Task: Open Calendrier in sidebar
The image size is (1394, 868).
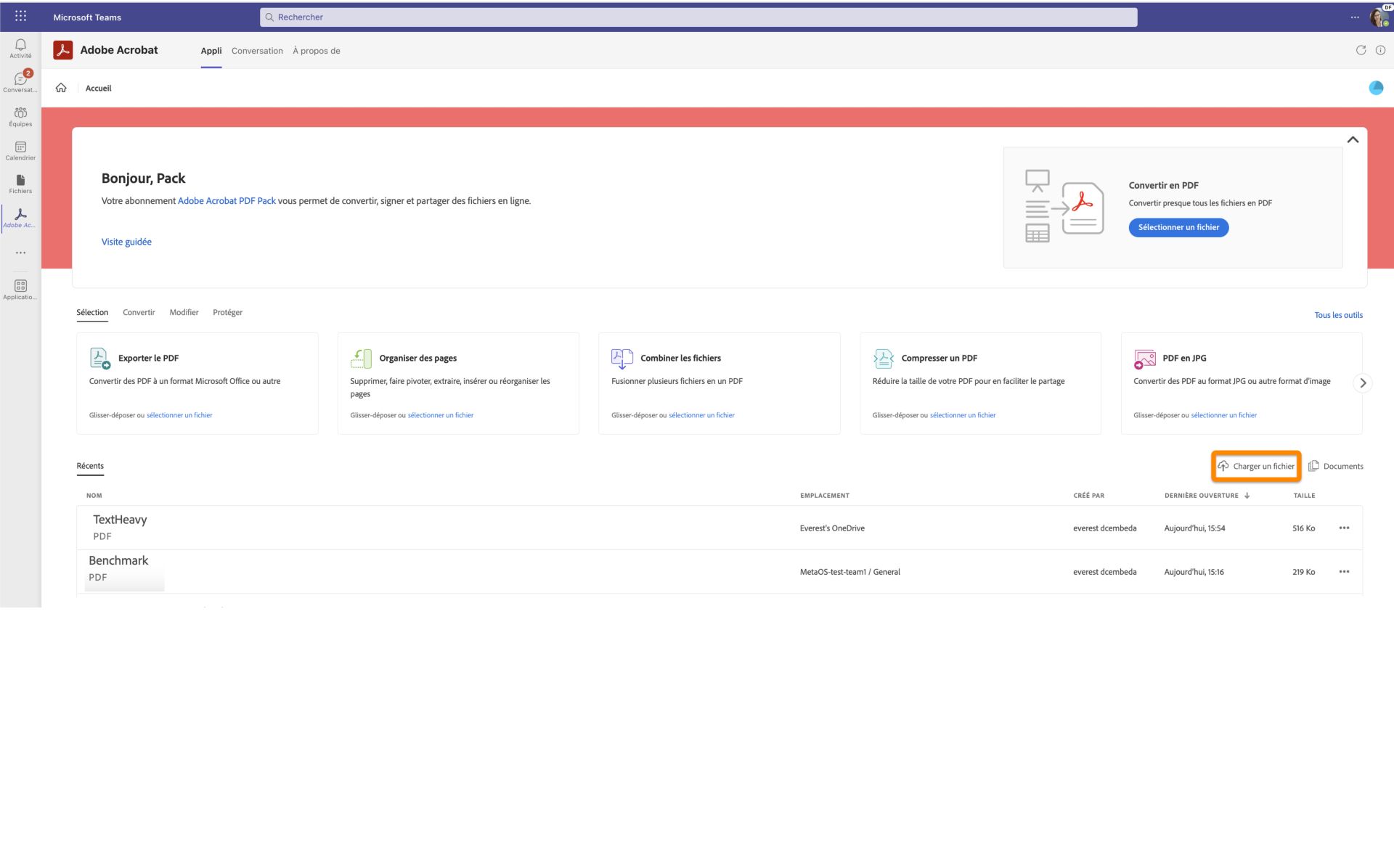Action: pos(20,150)
